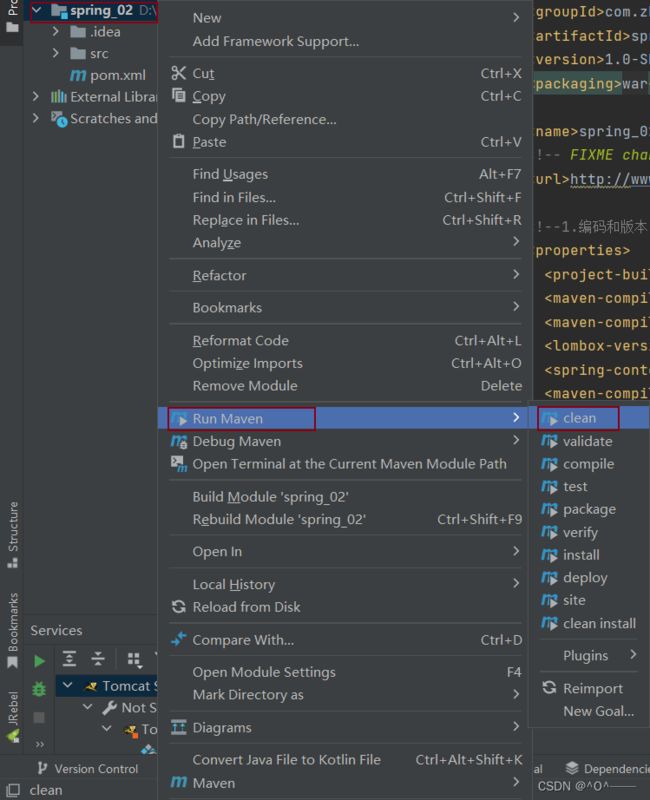Click the Group By icon in Services toolbar

134,660
